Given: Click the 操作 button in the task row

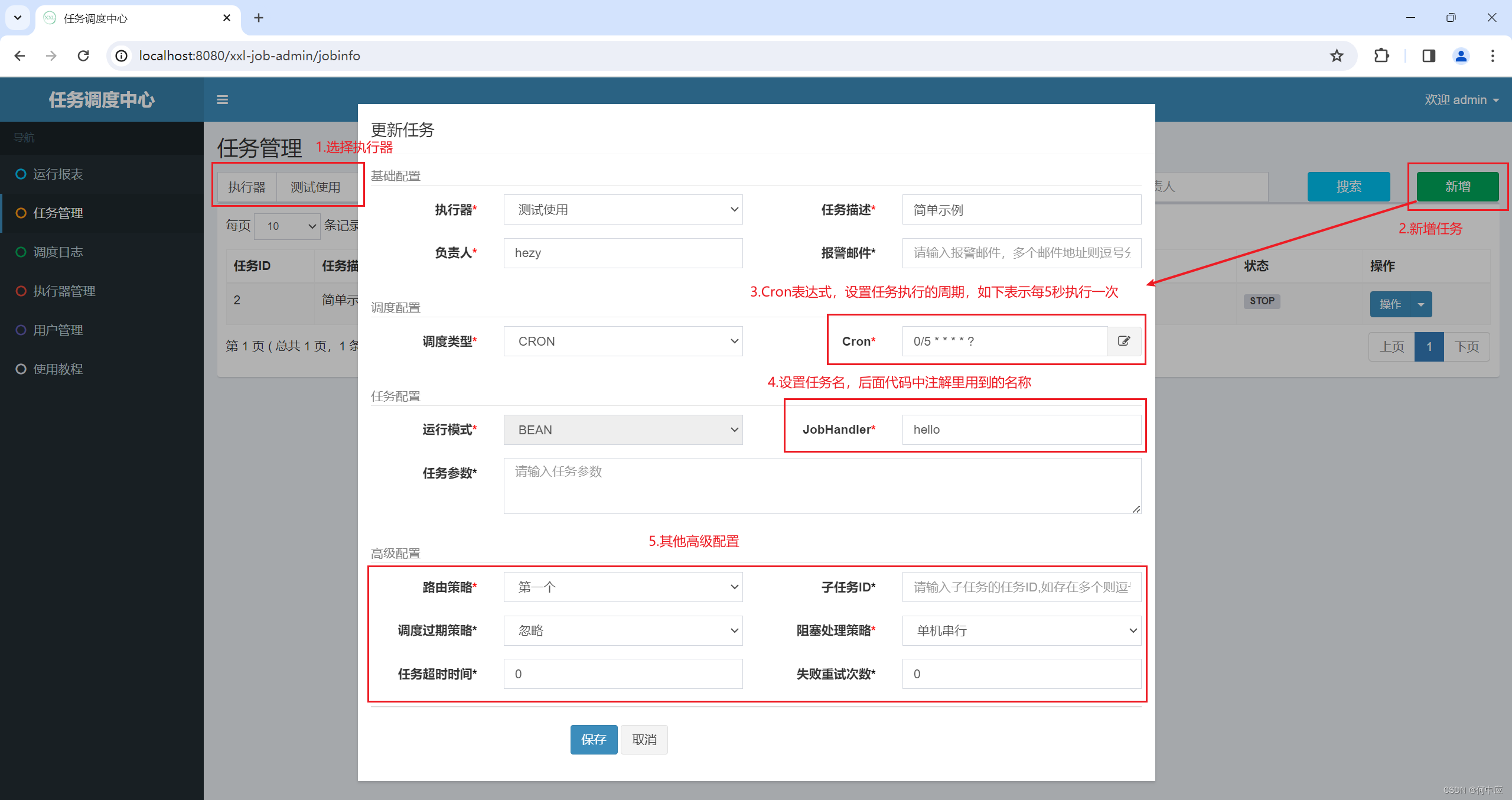Looking at the screenshot, I should pyautogui.click(x=1390, y=304).
